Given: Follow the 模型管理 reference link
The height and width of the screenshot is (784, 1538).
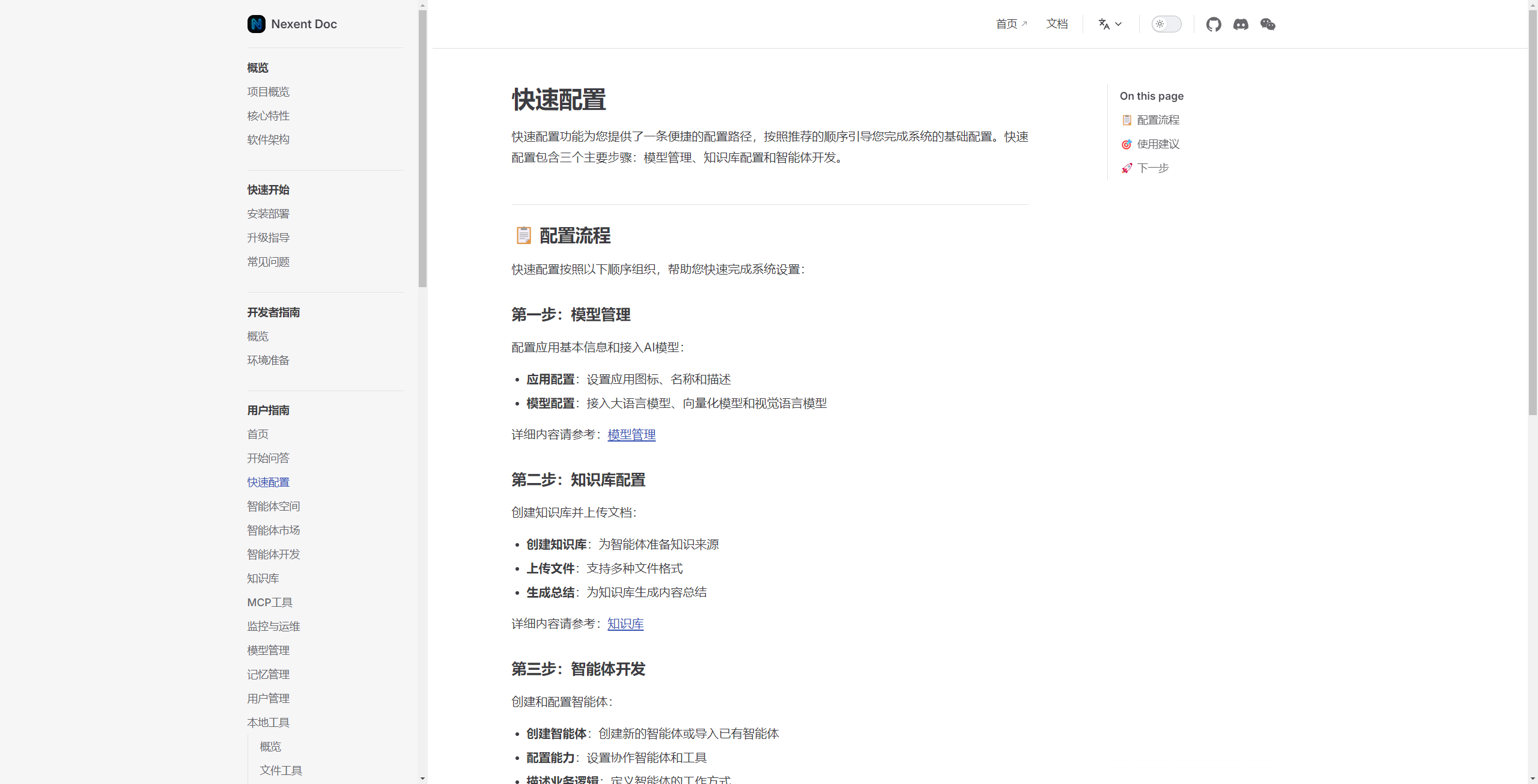Looking at the screenshot, I should tap(631, 434).
